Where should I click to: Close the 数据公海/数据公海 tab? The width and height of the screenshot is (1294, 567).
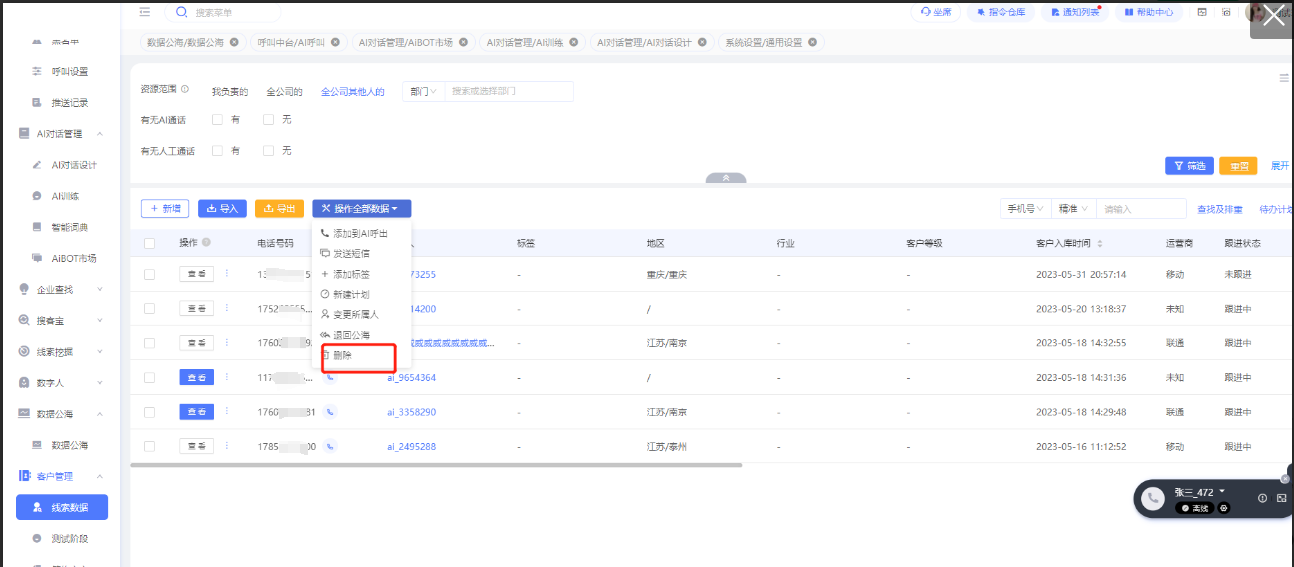(x=234, y=42)
